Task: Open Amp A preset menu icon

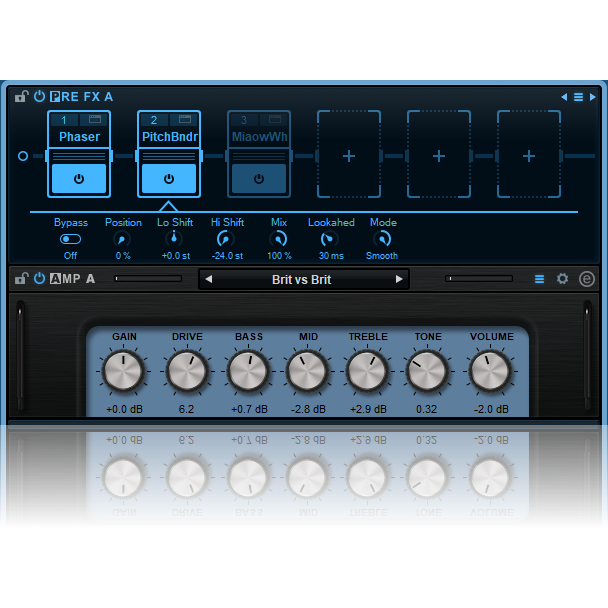Action: (539, 279)
